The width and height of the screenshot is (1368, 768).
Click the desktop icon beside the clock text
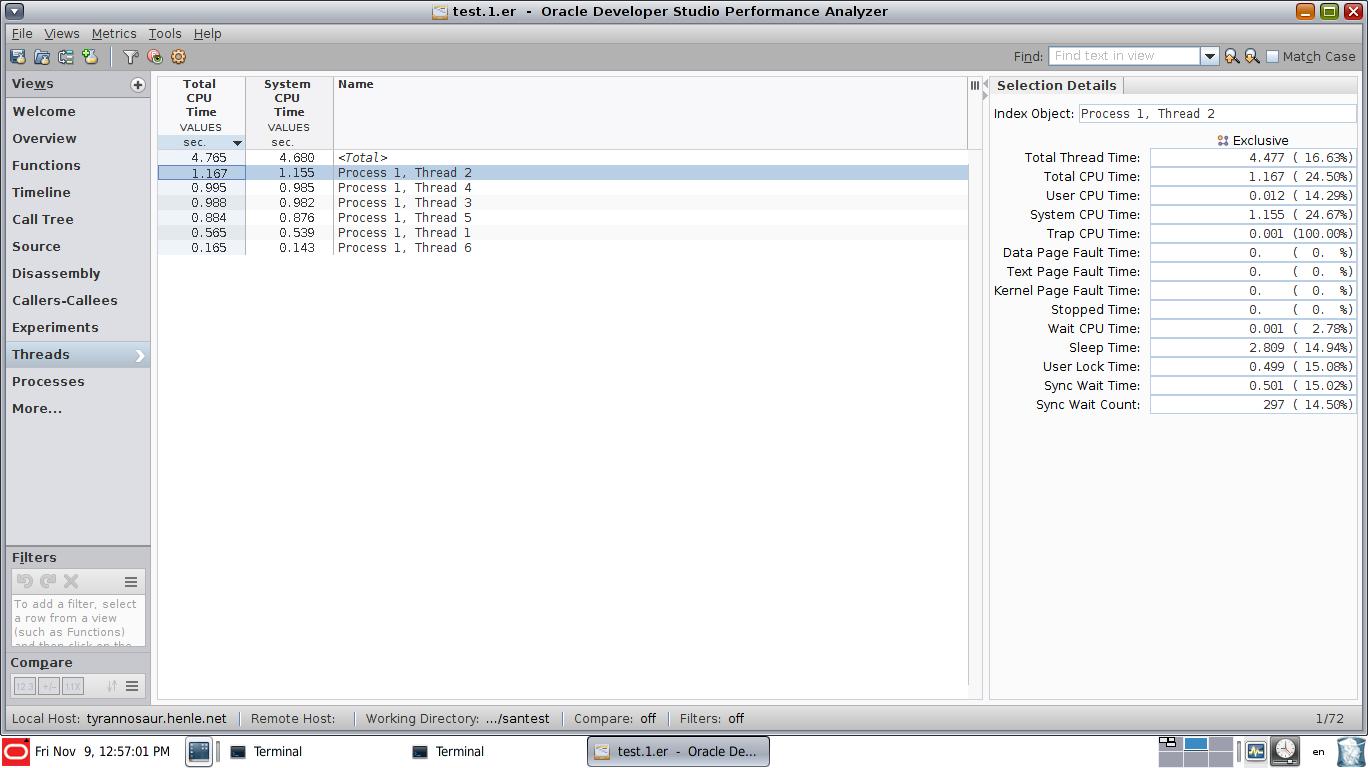199,752
